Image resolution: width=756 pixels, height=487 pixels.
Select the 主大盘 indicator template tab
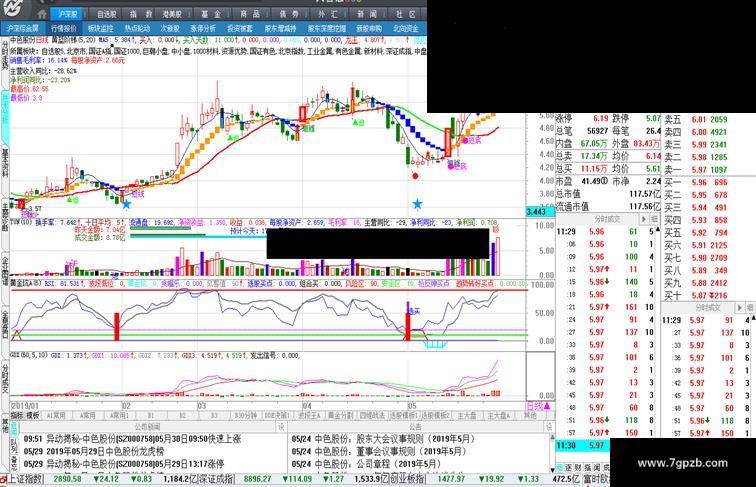coord(467,415)
